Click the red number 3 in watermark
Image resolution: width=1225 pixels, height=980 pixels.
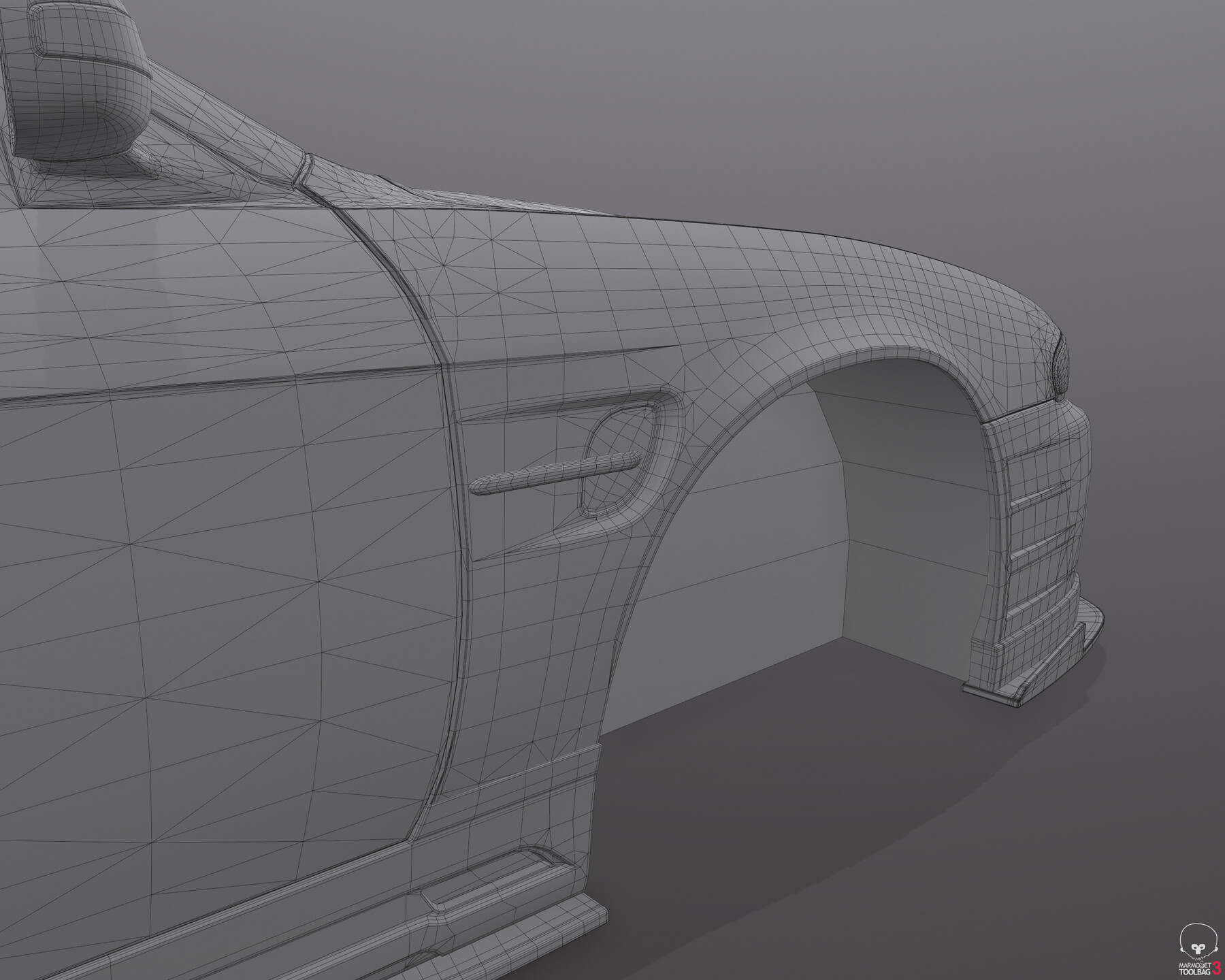pyautogui.click(x=1216, y=967)
